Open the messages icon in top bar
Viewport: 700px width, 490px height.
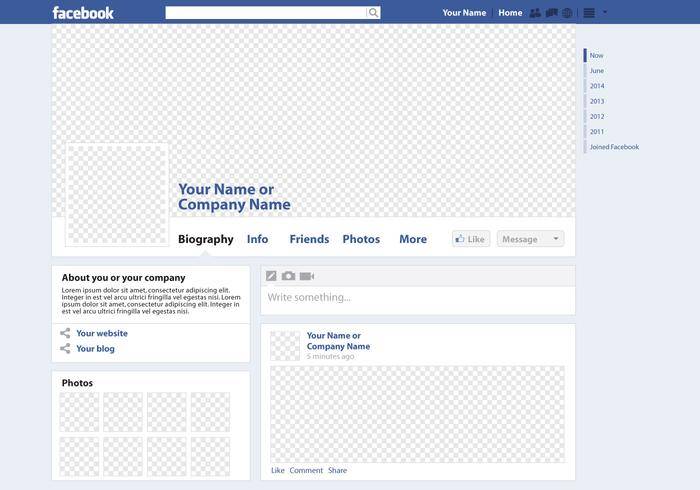551,13
